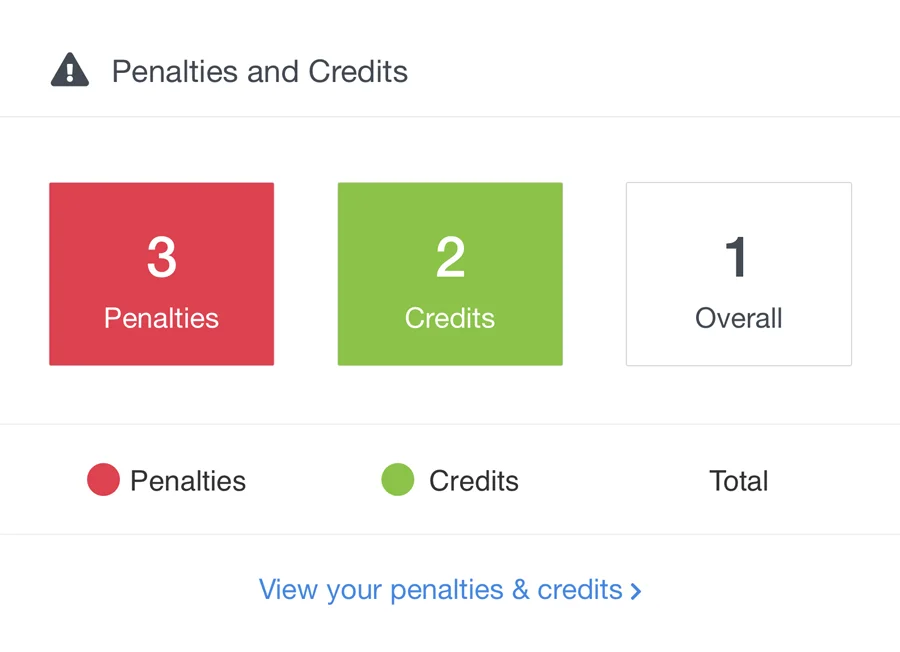Click the alert icon beside the panel title
The height and width of the screenshot is (652, 900).
68,69
